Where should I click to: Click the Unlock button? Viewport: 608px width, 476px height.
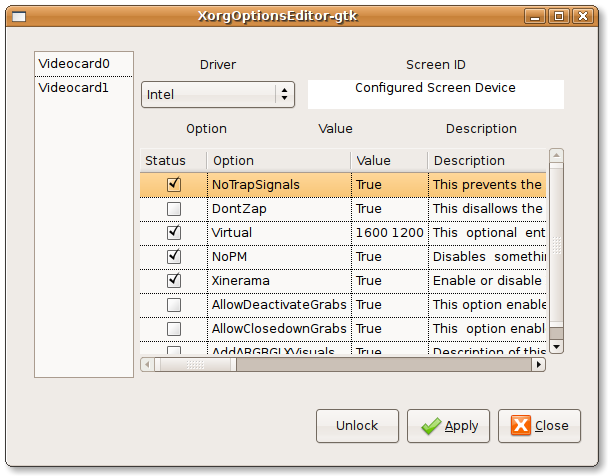pos(357,426)
